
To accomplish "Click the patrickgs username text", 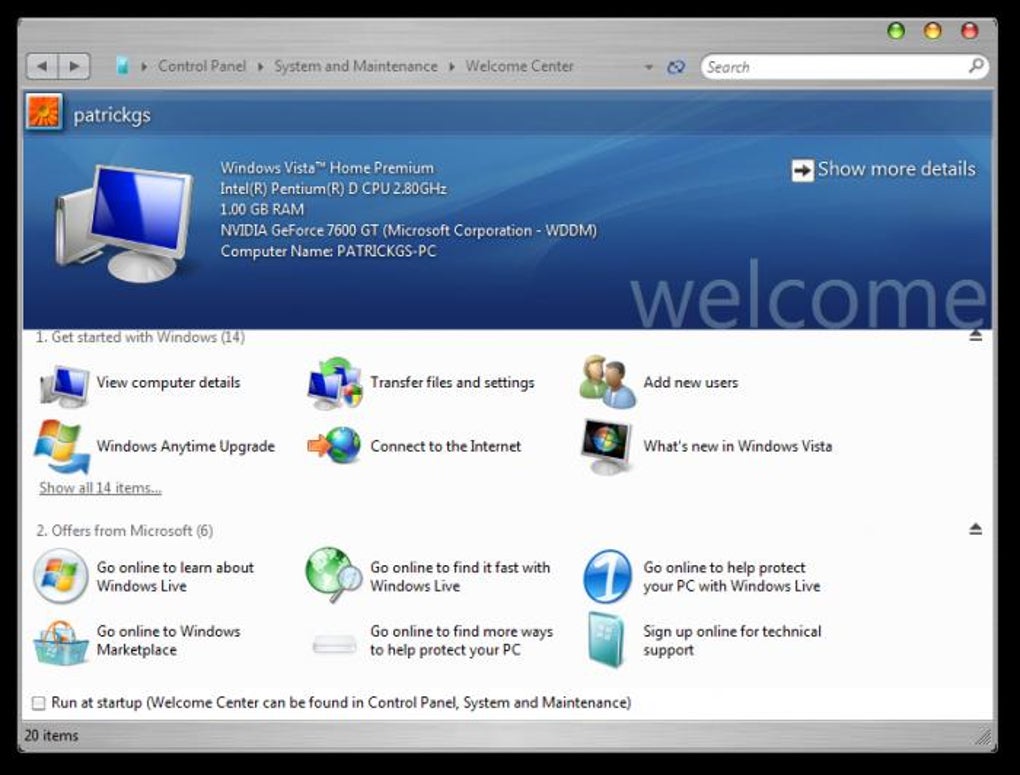I will click(112, 115).
